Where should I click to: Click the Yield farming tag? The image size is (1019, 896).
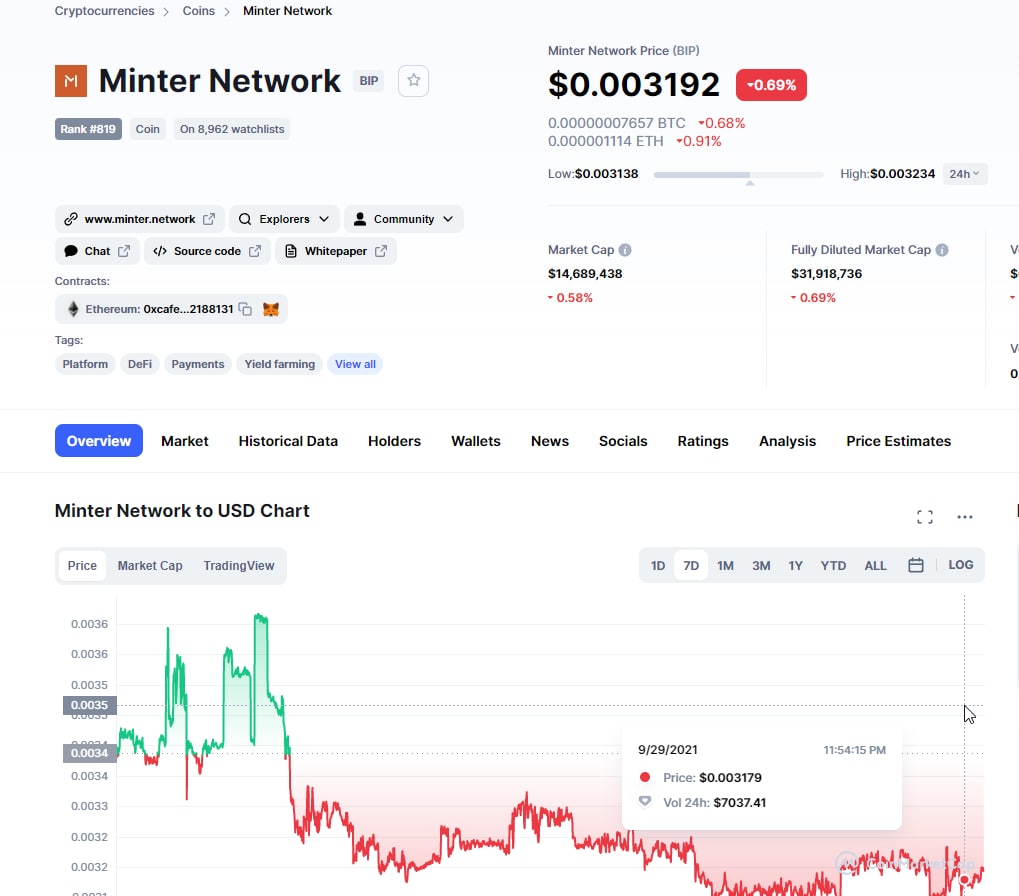279,364
